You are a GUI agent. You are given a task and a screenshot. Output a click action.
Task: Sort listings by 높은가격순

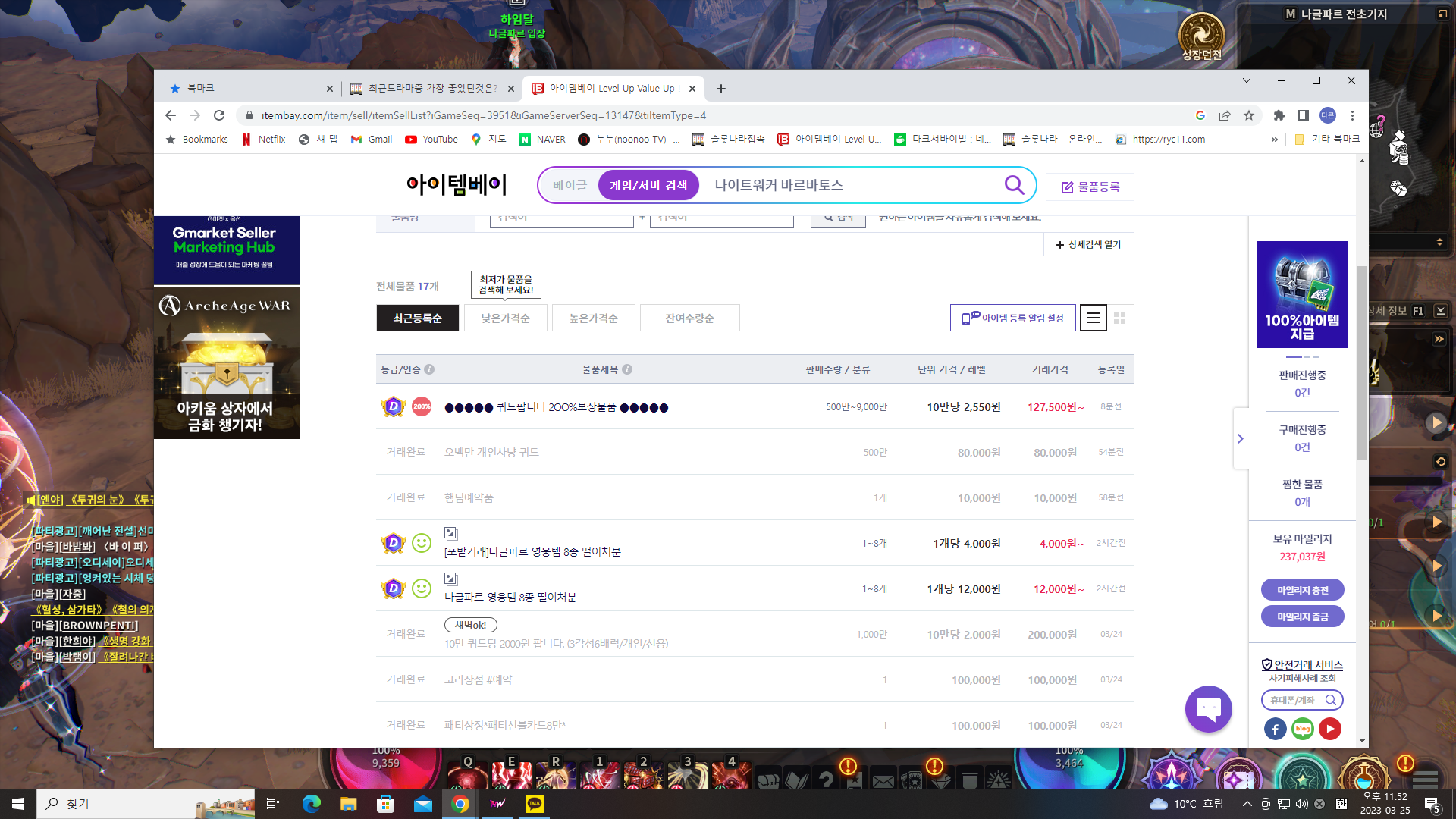pos(594,318)
